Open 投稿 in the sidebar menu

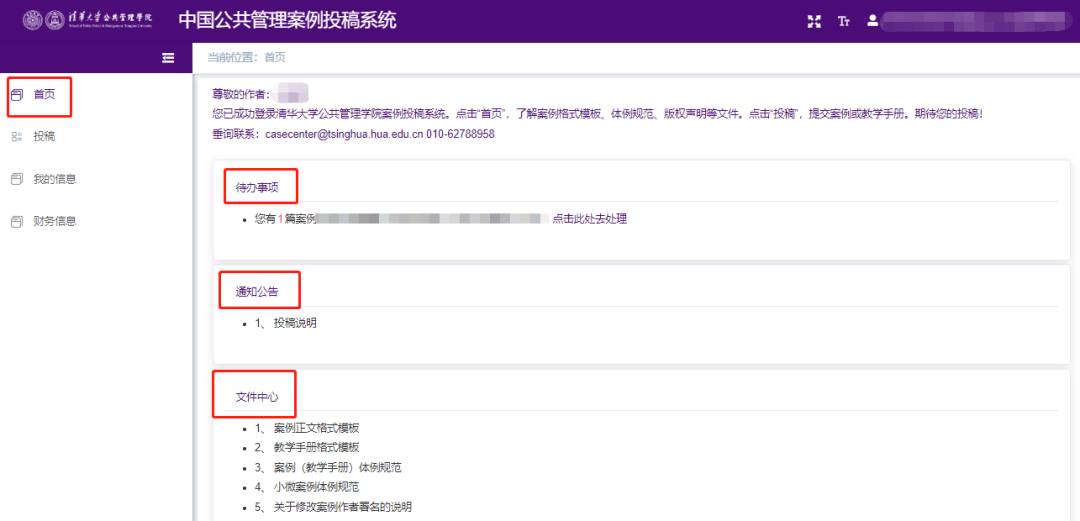44,137
